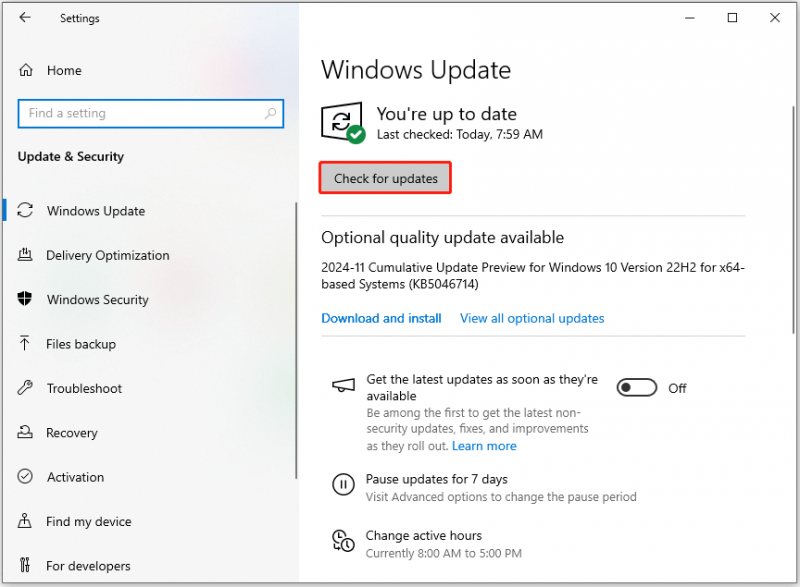Click the Home house icon
Screen dimensions: 800x587
click(x=26, y=70)
